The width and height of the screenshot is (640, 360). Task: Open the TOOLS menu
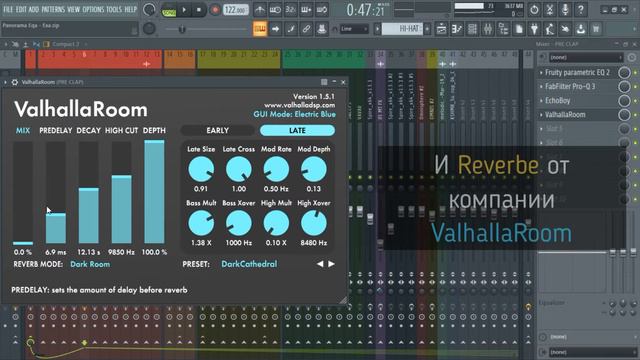coord(114,9)
